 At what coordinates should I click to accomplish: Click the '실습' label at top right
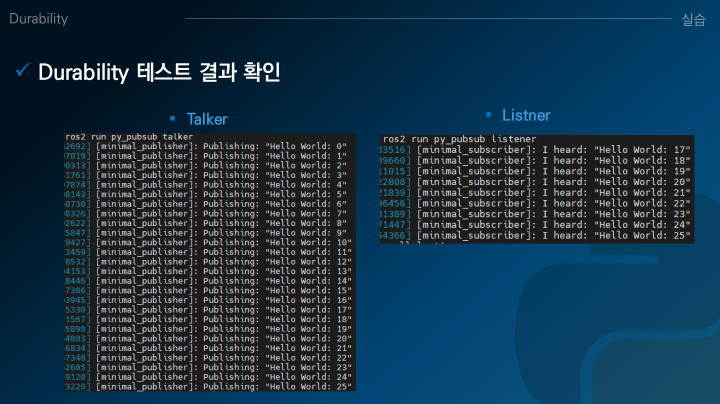click(693, 20)
